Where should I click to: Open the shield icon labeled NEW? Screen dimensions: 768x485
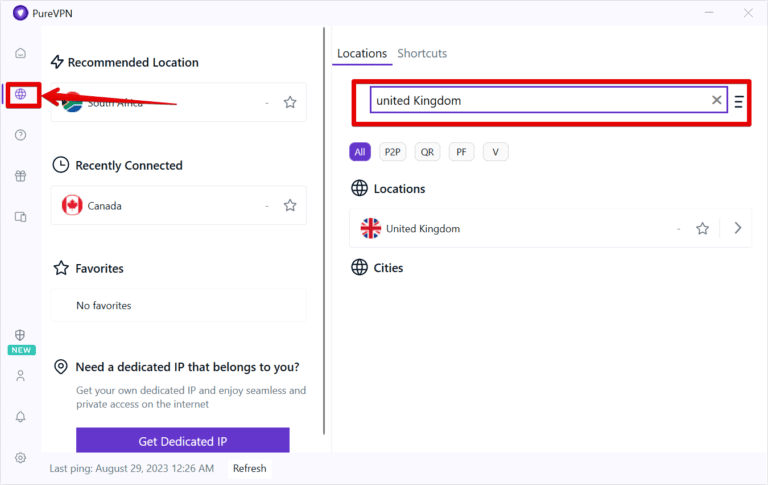click(x=20, y=336)
